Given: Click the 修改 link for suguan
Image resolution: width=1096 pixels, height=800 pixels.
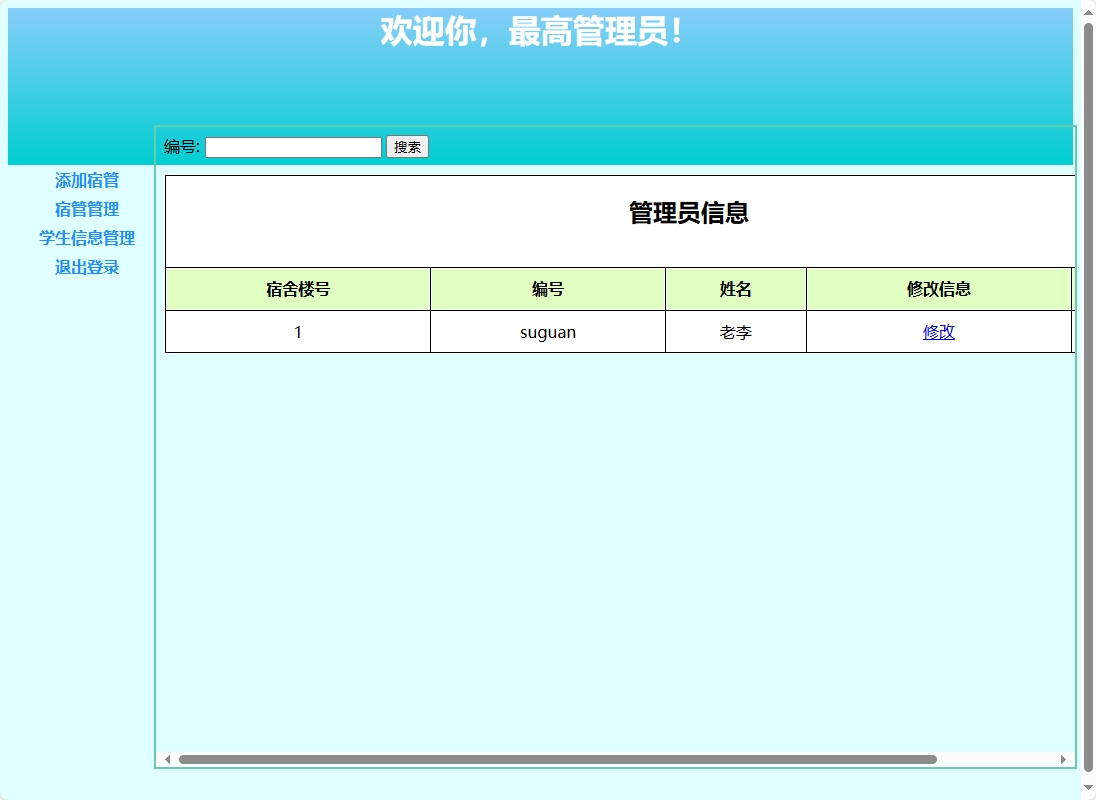Looking at the screenshot, I should pos(938,331).
